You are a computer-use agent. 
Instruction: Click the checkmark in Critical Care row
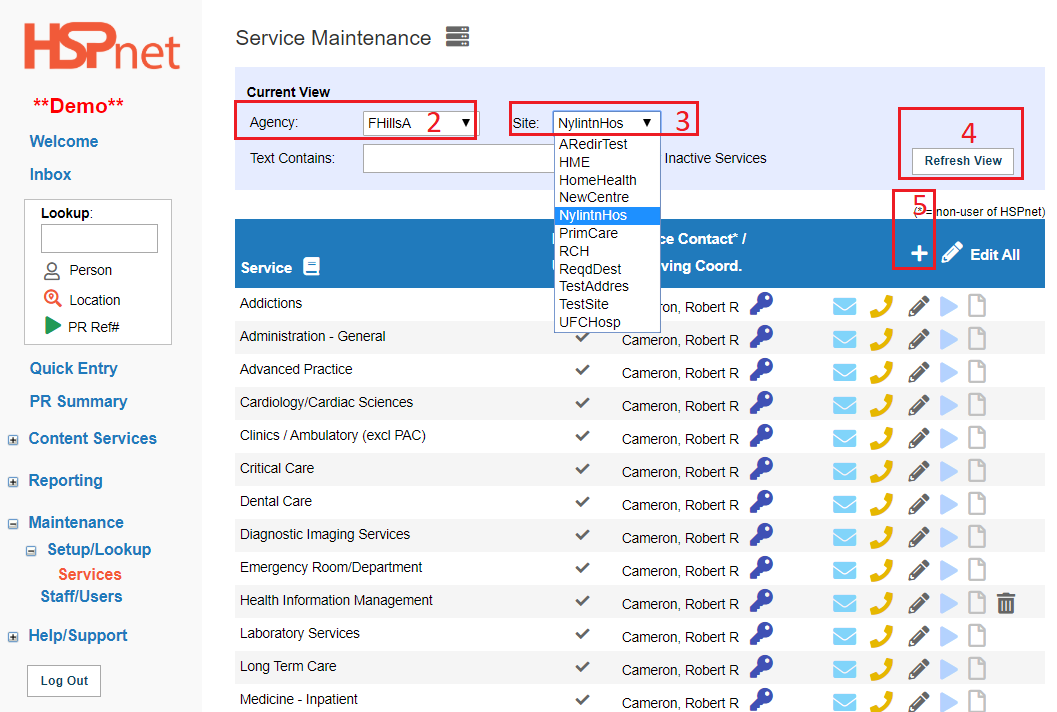pos(582,469)
